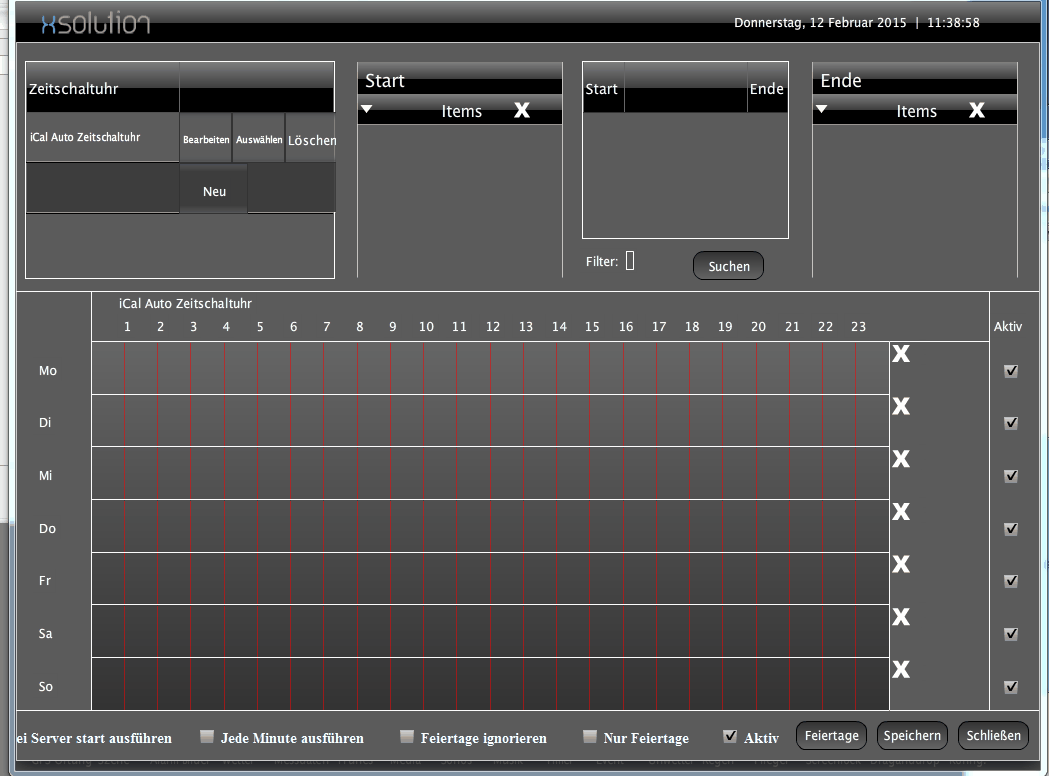Click the Suchen button

[x=728, y=266]
